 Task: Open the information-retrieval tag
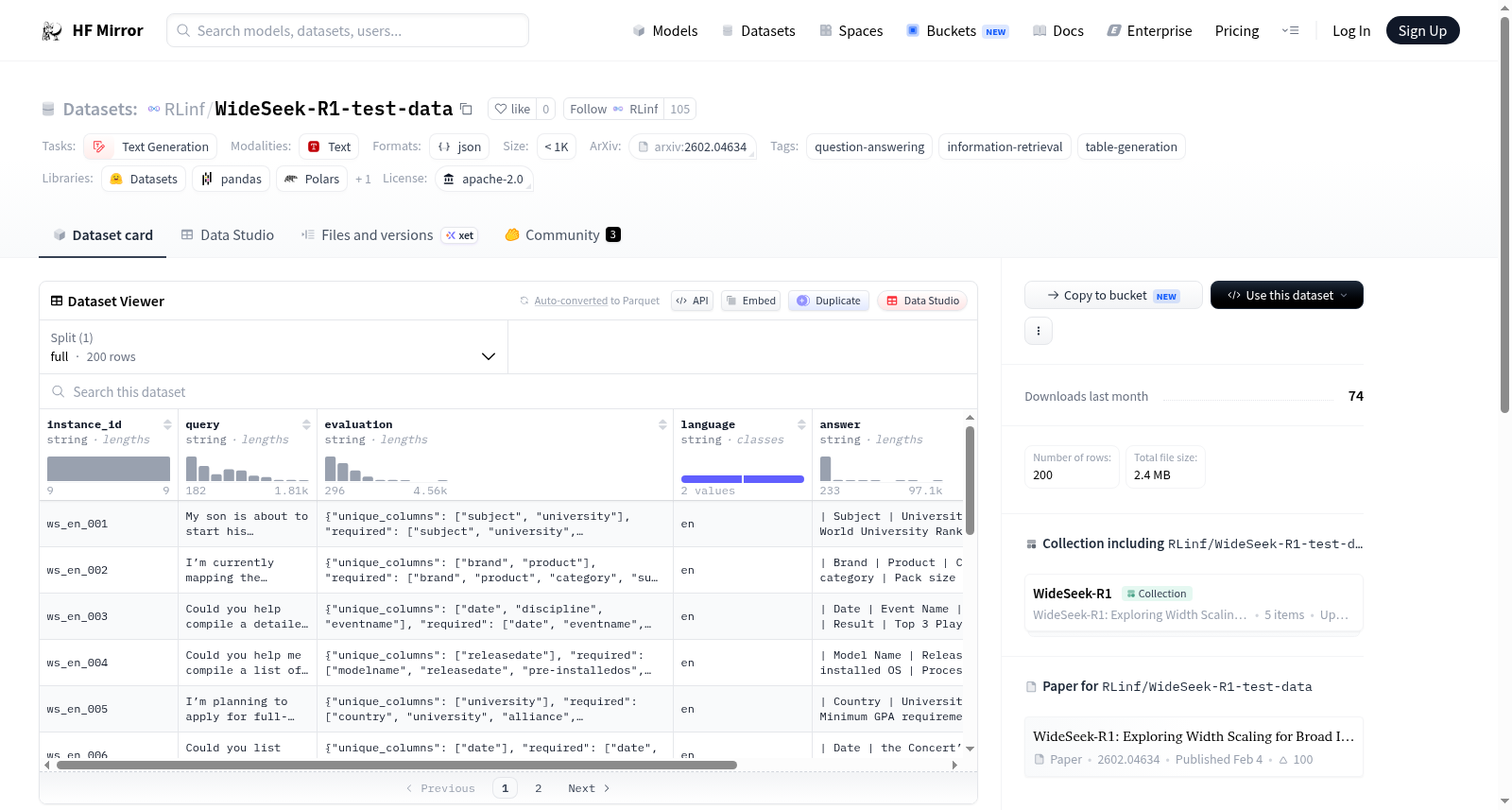click(x=1005, y=146)
